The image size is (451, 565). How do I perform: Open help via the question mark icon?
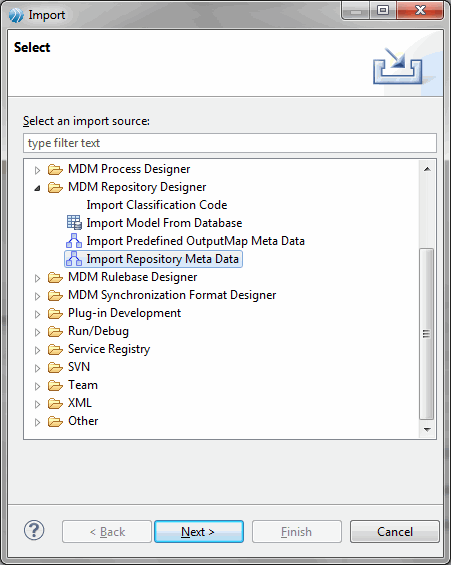point(34,530)
